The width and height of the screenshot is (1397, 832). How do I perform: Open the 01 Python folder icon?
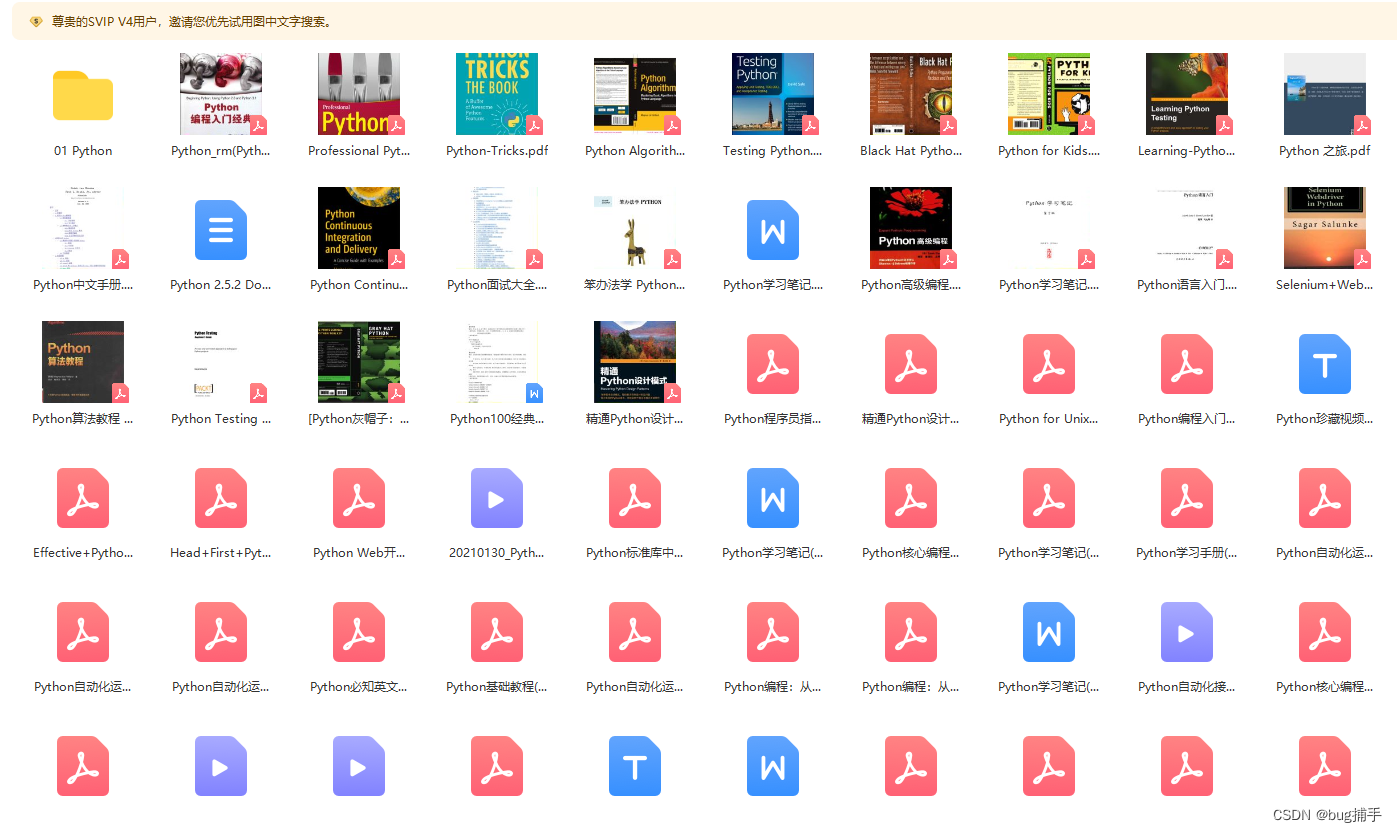click(83, 94)
